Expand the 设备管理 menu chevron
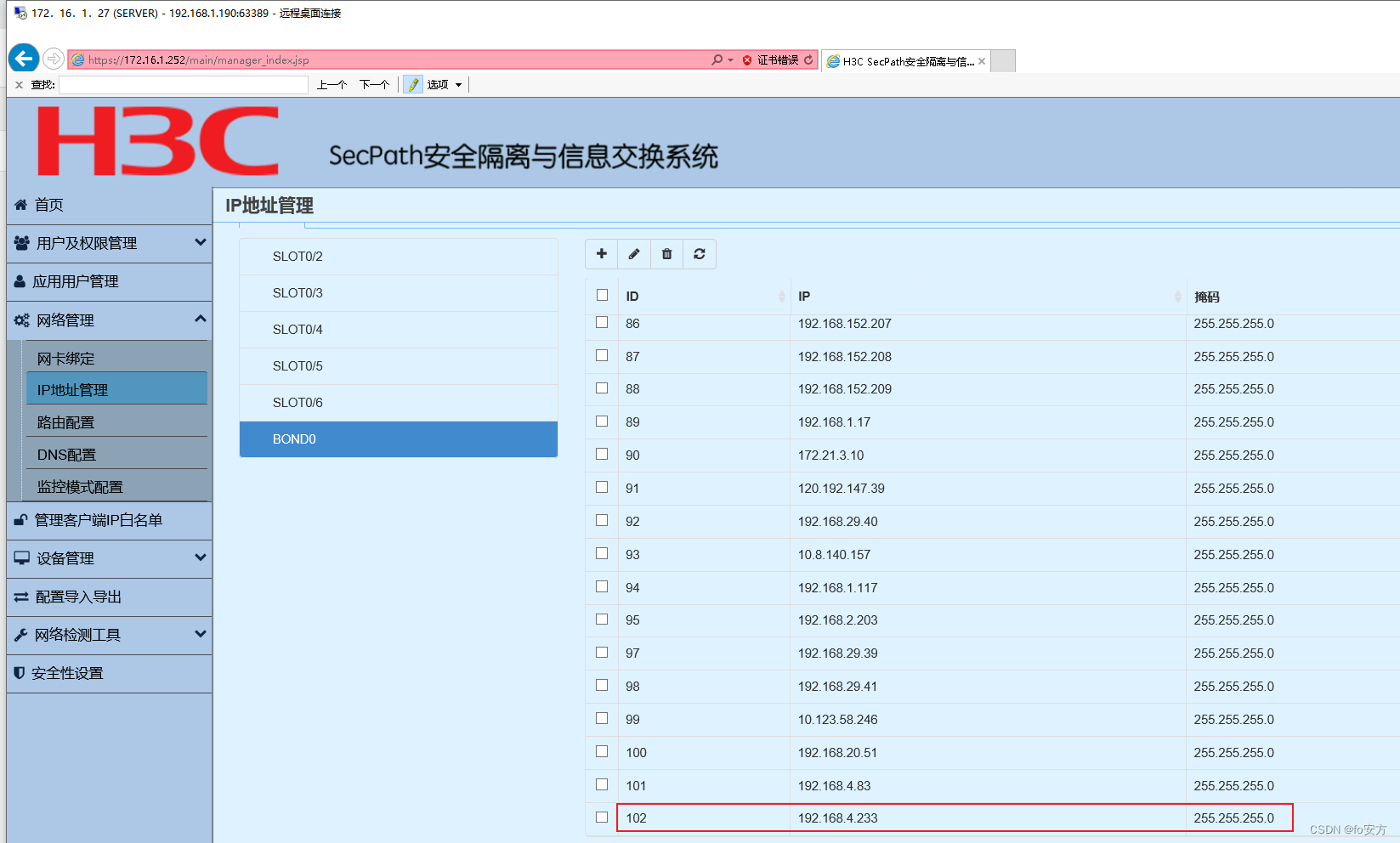Image resolution: width=1400 pixels, height=843 pixels. pyautogui.click(x=201, y=557)
